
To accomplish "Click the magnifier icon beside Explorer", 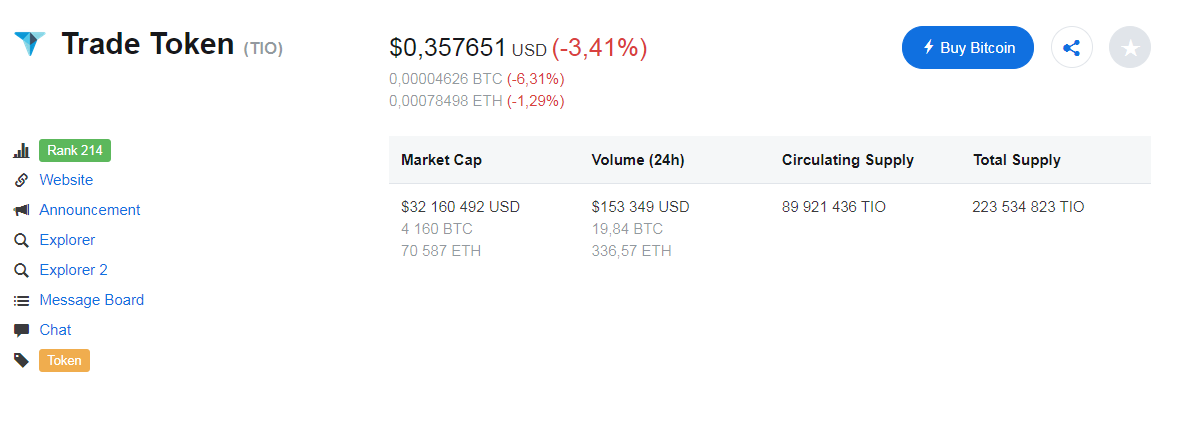I will click(21, 241).
